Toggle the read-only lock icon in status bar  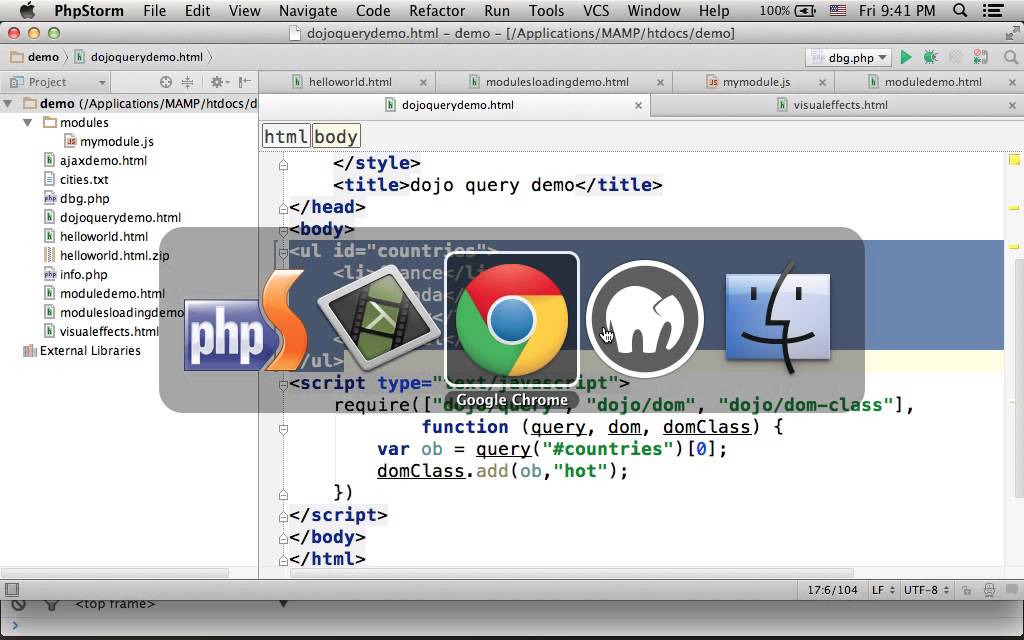[967, 590]
